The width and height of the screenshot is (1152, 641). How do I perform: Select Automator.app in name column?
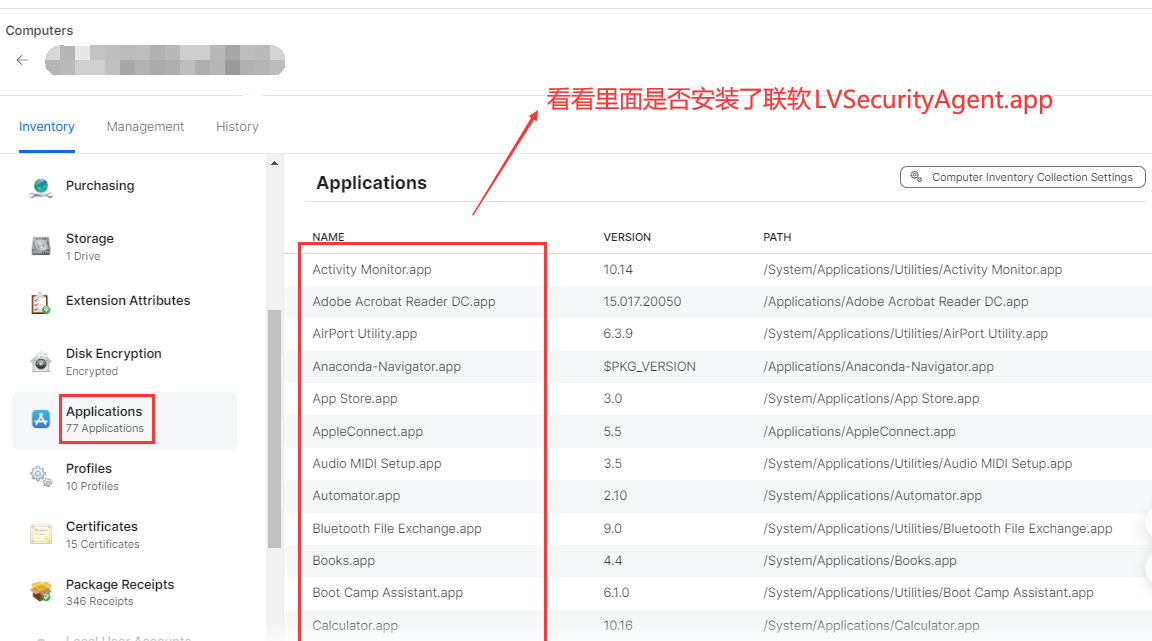click(356, 495)
